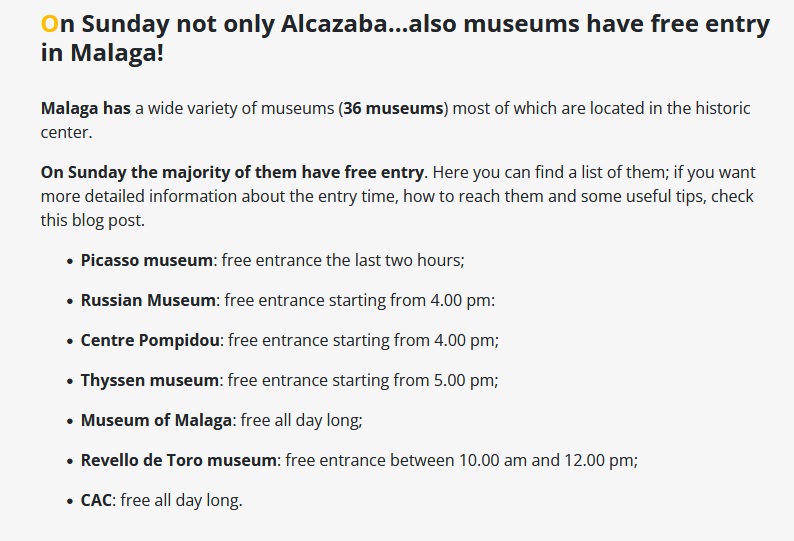This screenshot has height=541, width=794.
Task: Click "free entrance the last two hours" text
Action: [341, 260]
